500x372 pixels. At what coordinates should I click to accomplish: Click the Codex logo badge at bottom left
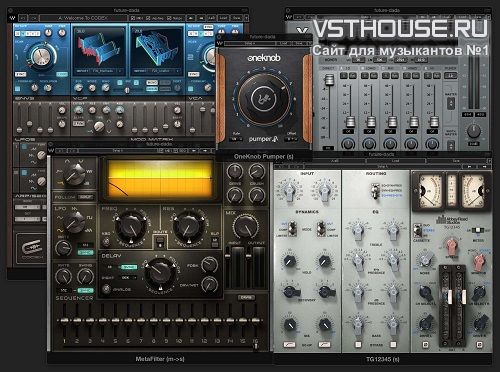coord(32,248)
